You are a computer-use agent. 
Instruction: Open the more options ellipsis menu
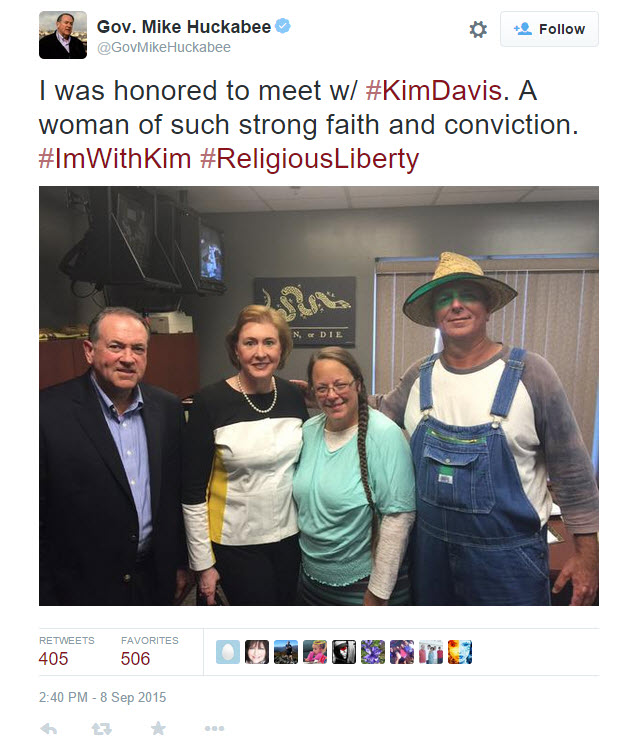(x=214, y=728)
